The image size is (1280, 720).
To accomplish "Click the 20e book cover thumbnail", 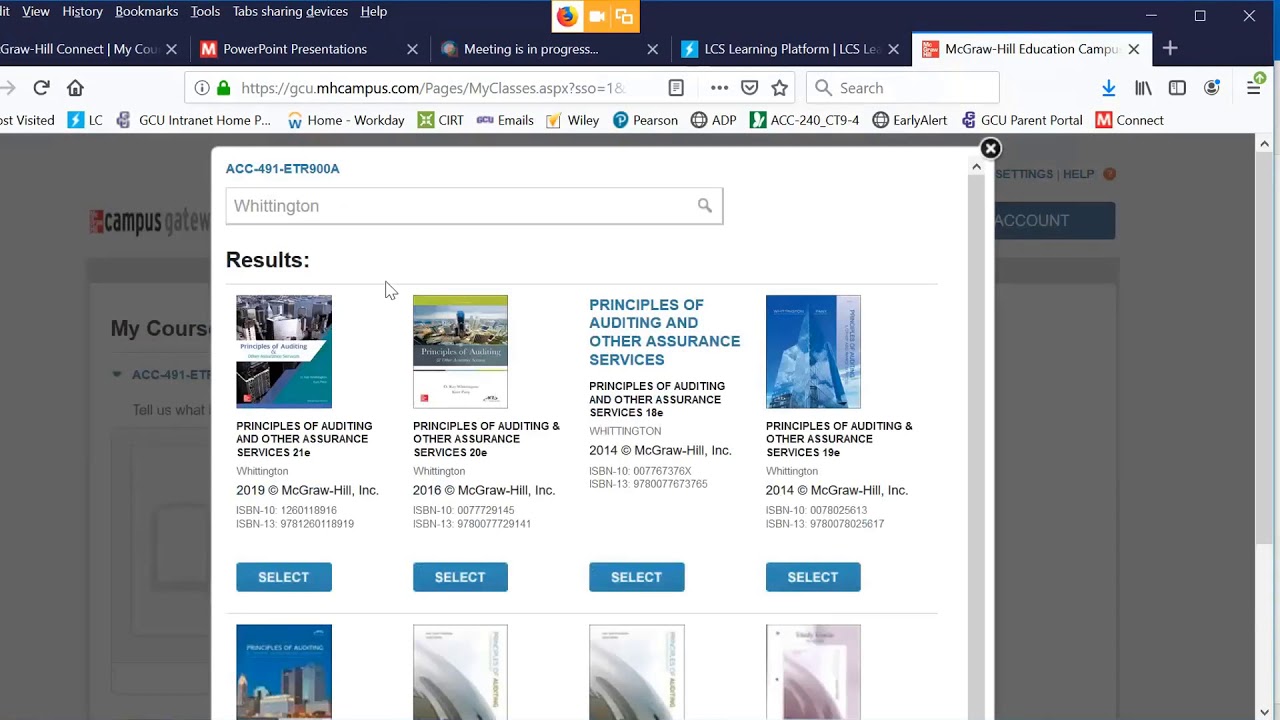I will [x=460, y=351].
